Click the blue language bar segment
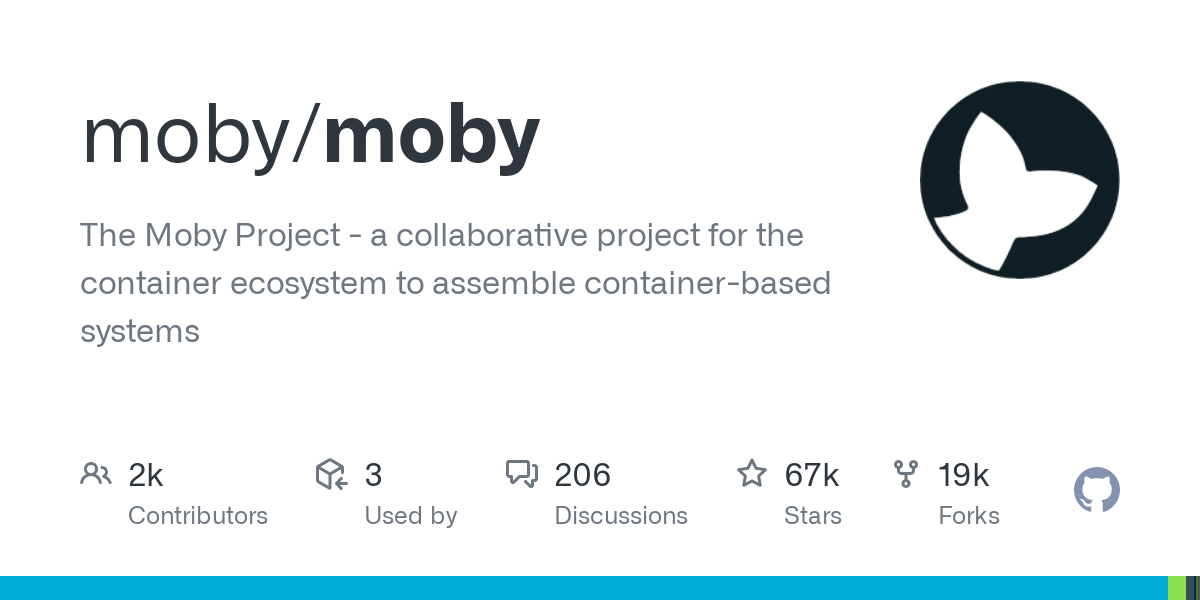The image size is (1200, 600). [x=584, y=588]
